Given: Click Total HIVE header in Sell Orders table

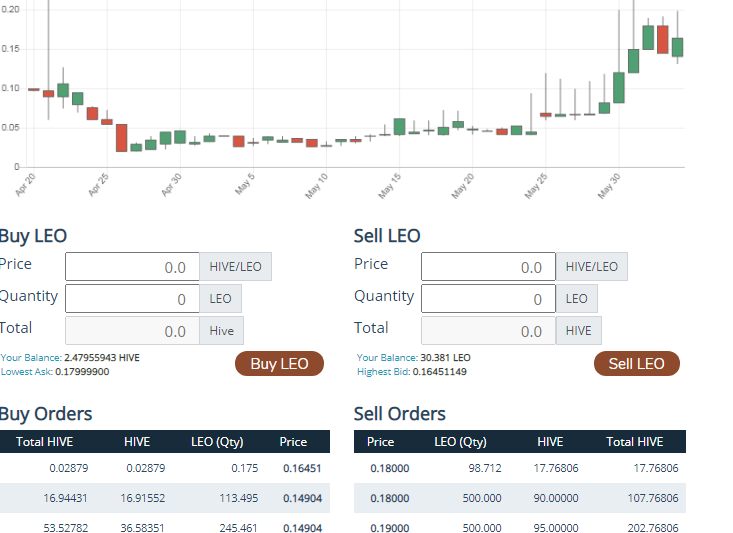Looking at the screenshot, I should pos(634,442).
